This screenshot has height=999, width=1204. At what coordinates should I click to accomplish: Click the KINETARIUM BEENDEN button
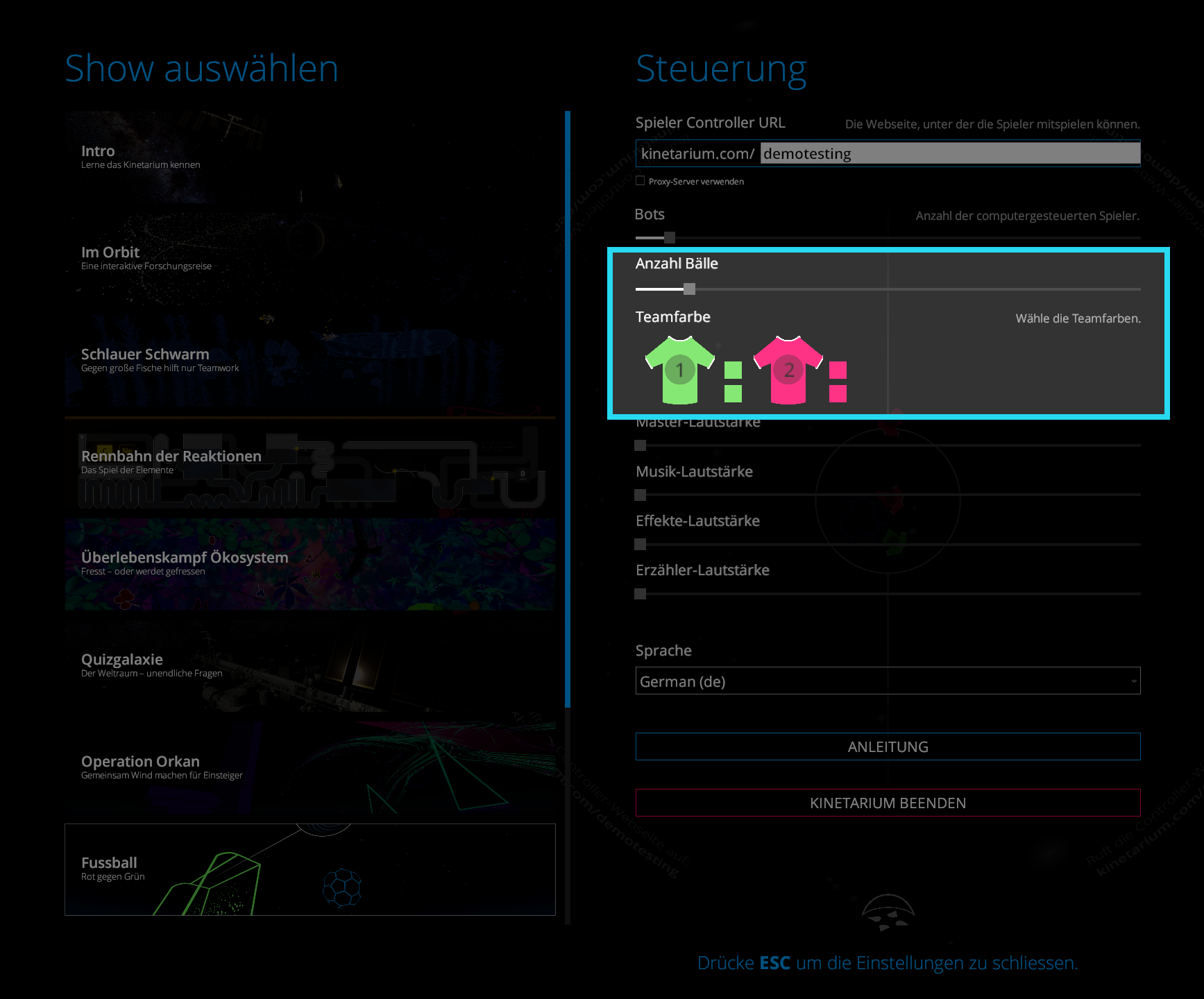[888, 803]
